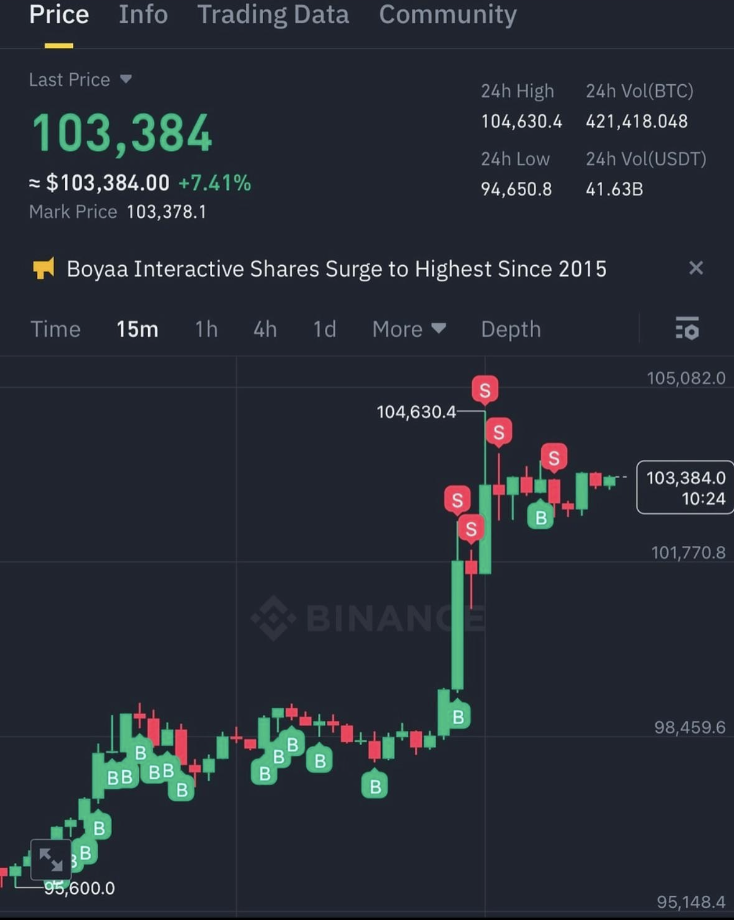Image resolution: width=734 pixels, height=920 pixels.
Task: Open the Boyaa Interactive Shares news headline
Action: 336,269
